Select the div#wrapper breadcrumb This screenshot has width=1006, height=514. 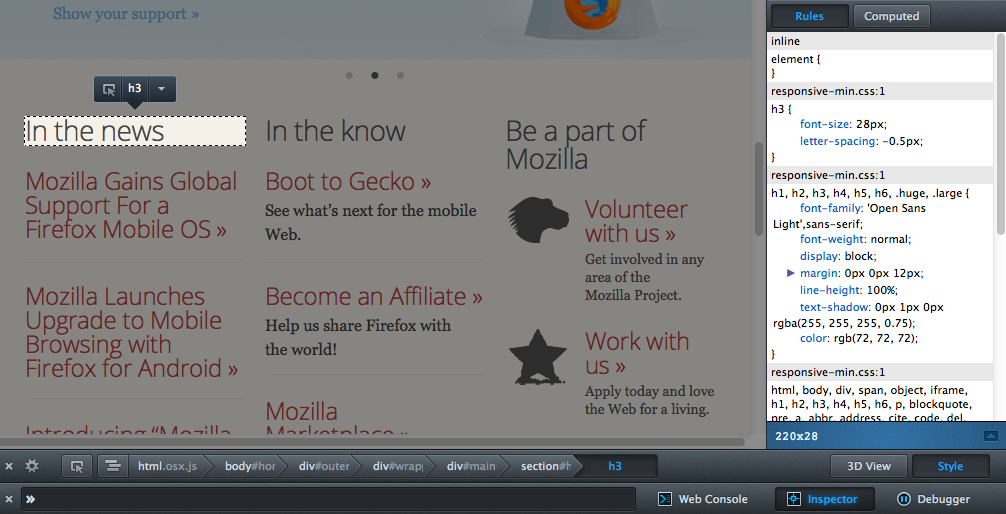[x=398, y=466]
